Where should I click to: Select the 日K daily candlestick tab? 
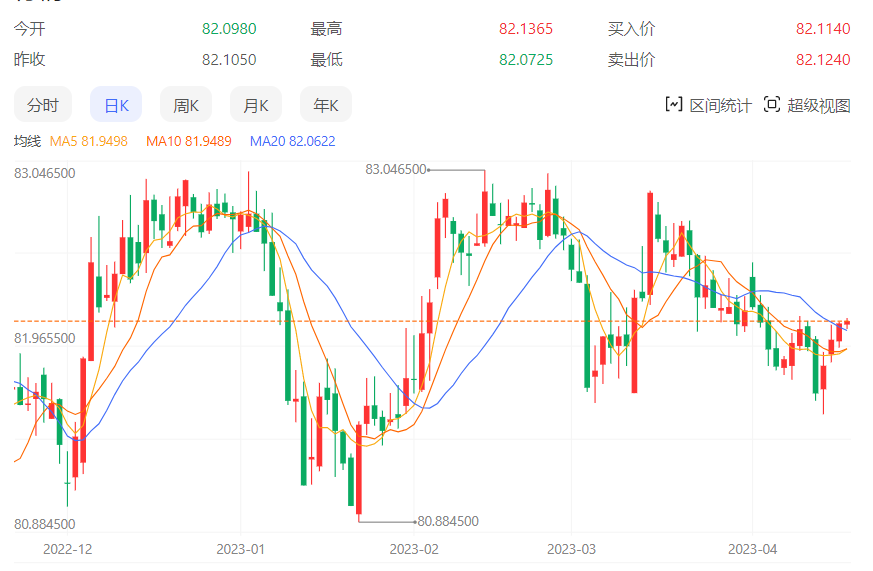[116, 105]
